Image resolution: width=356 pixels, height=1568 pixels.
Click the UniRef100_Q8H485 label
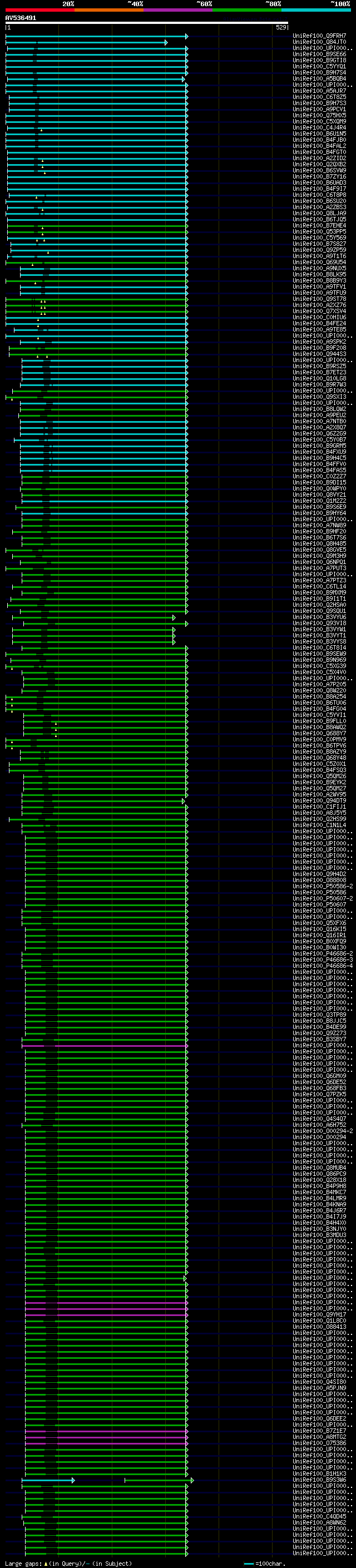click(x=319, y=543)
